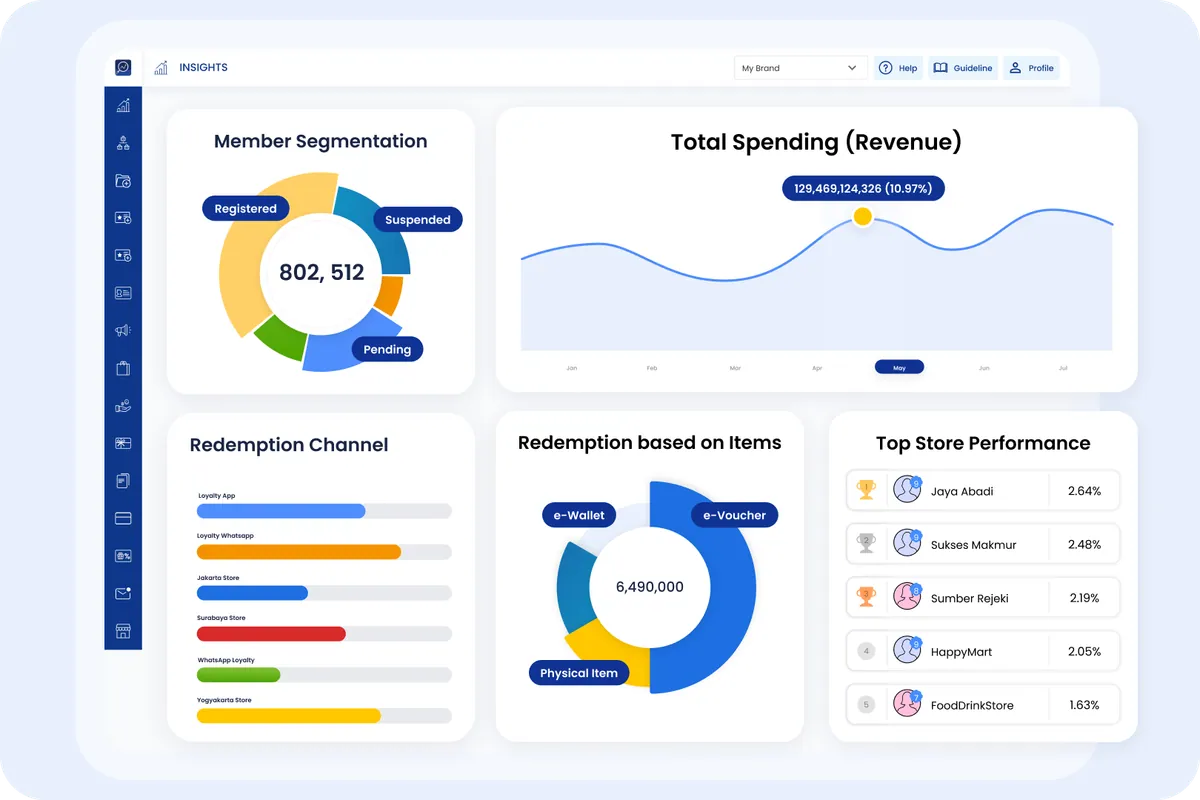Open the My Brand dropdown
1200x800 pixels.
click(x=800, y=68)
